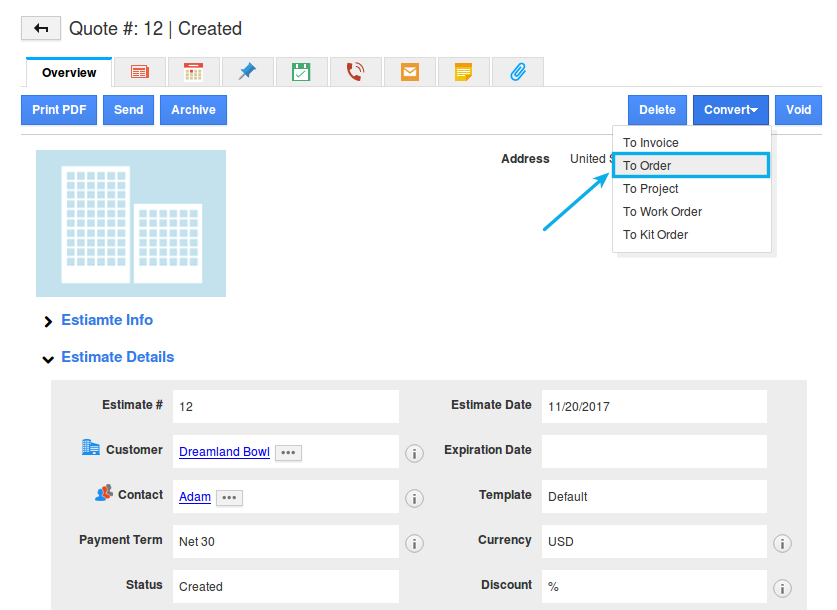Collapse the Estimate Details section
This screenshot has width=837, height=610.
point(48,358)
